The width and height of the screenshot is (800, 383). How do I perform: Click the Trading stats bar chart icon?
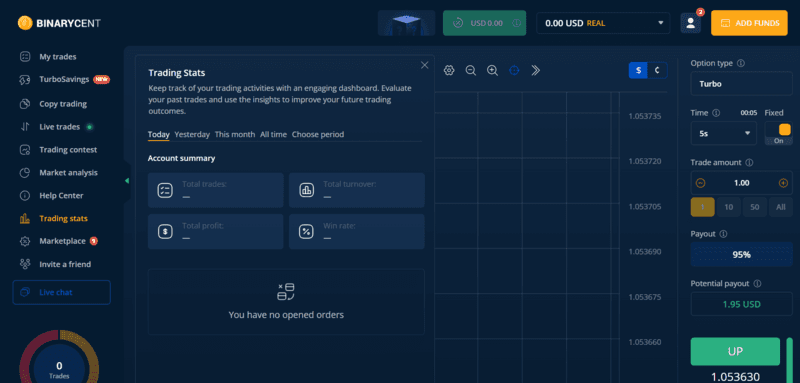tap(24, 219)
